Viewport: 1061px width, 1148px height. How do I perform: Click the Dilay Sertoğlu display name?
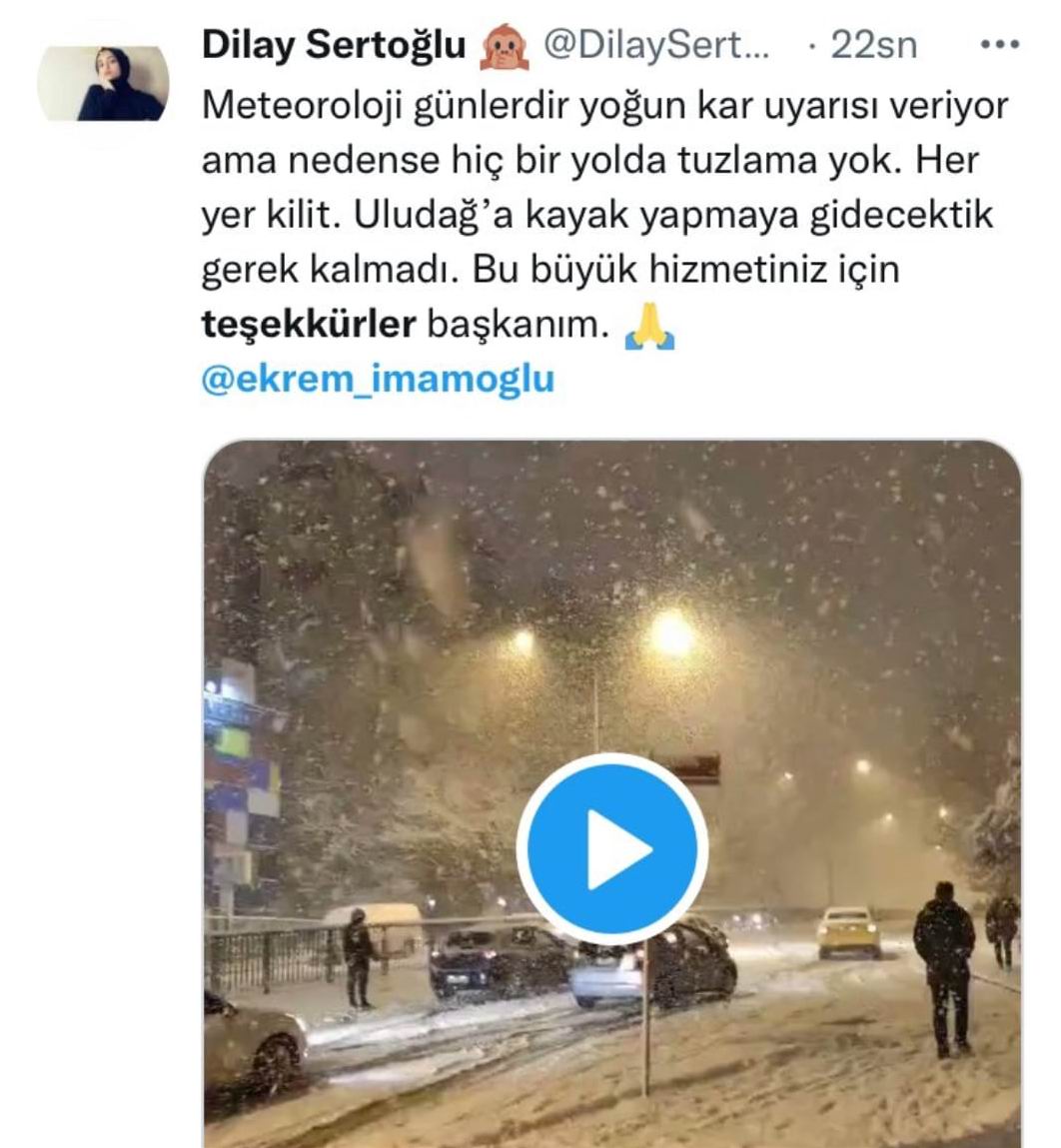334,45
